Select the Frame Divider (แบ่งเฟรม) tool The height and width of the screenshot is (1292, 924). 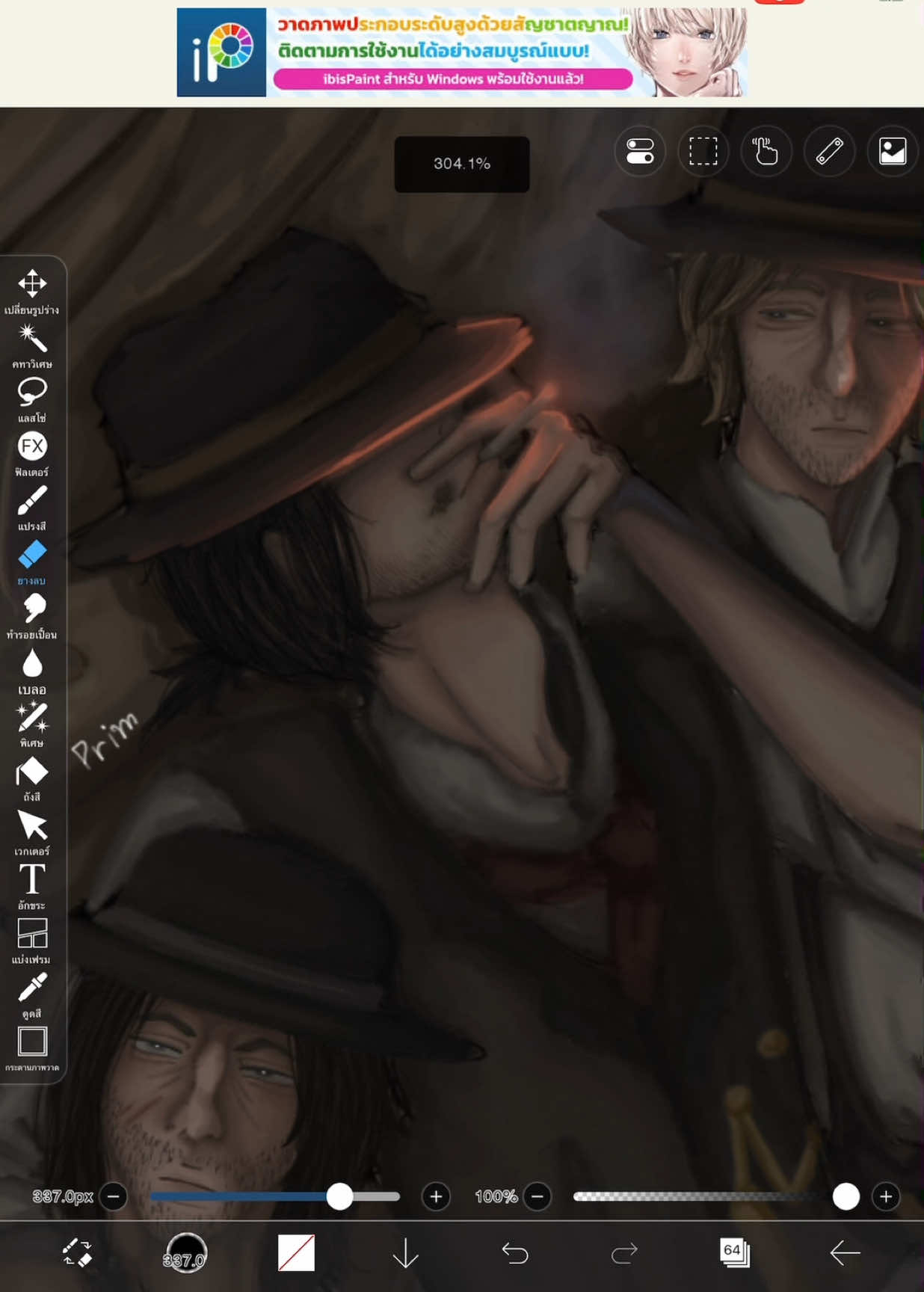point(32,941)
